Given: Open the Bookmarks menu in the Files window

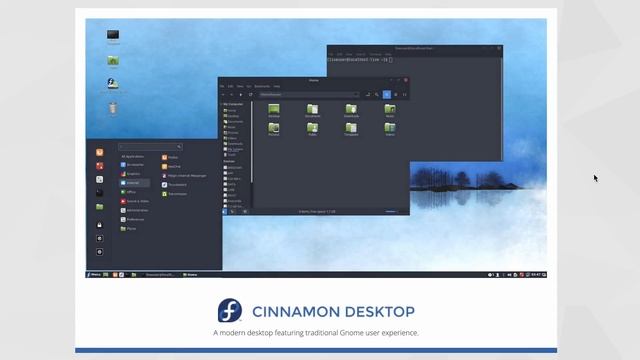Looking at the screenshot, I should point(262,87).
